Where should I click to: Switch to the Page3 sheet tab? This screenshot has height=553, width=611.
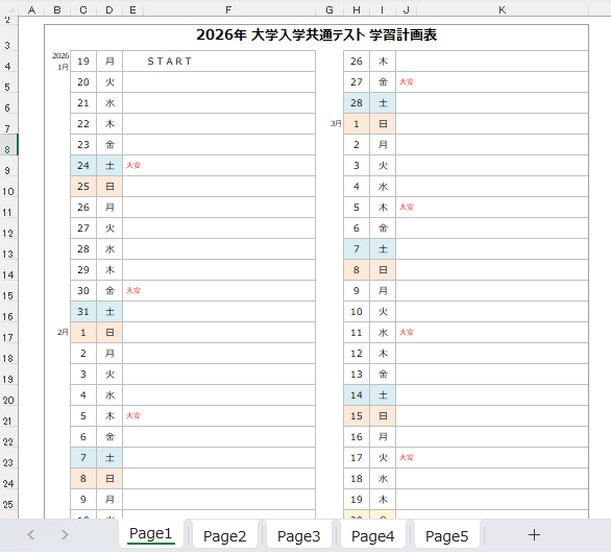pos(298,536)
